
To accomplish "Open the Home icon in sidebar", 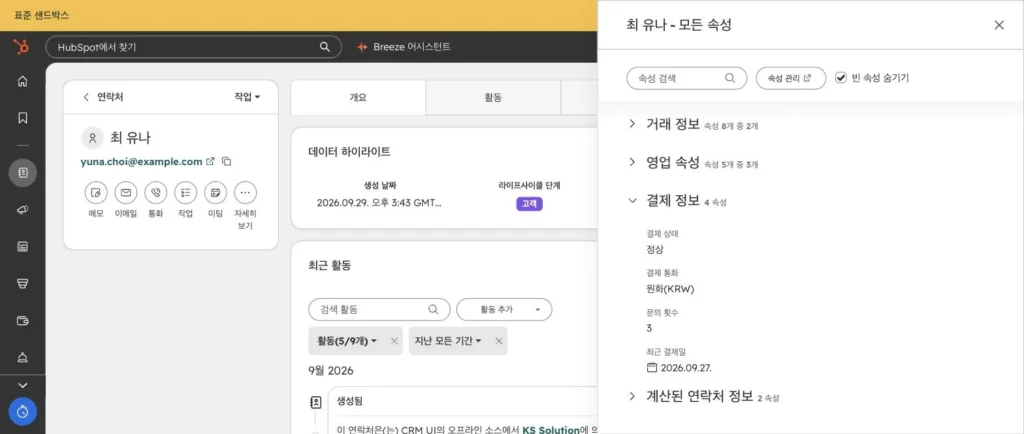I will (22, 82).
